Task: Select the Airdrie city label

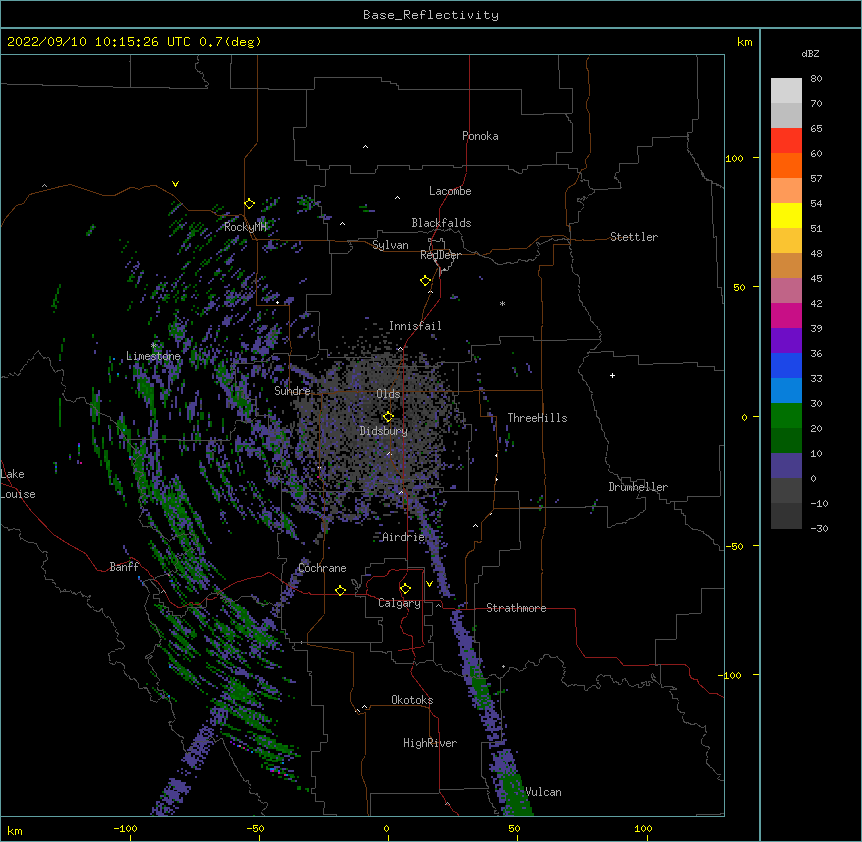Action: click(x=404, y=537)
